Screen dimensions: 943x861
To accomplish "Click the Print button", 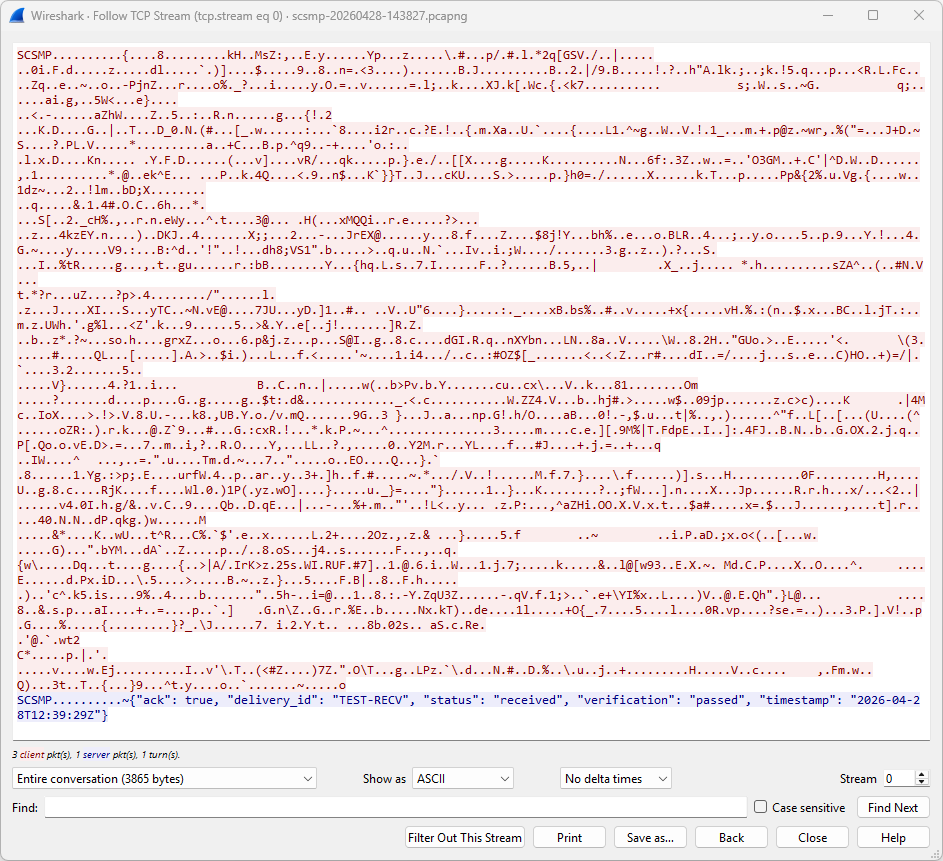I will 569,838.
